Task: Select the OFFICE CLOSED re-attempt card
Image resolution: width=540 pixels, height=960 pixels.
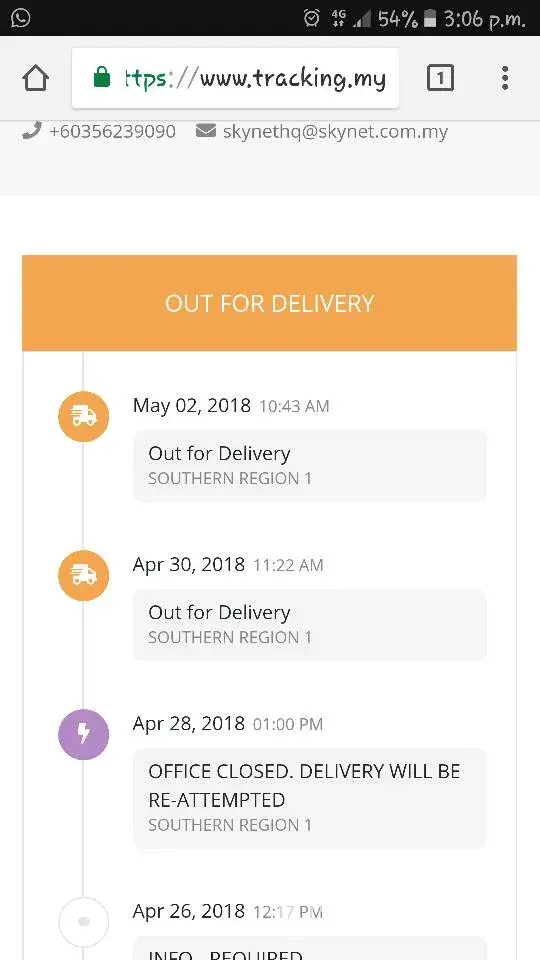Action: point(310,798)
